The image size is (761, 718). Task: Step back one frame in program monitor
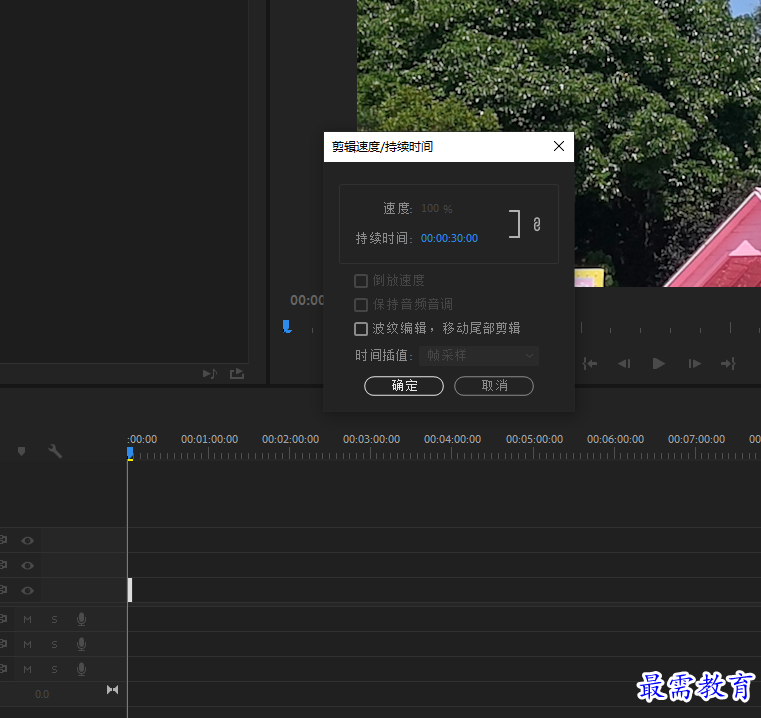[624, 363]
